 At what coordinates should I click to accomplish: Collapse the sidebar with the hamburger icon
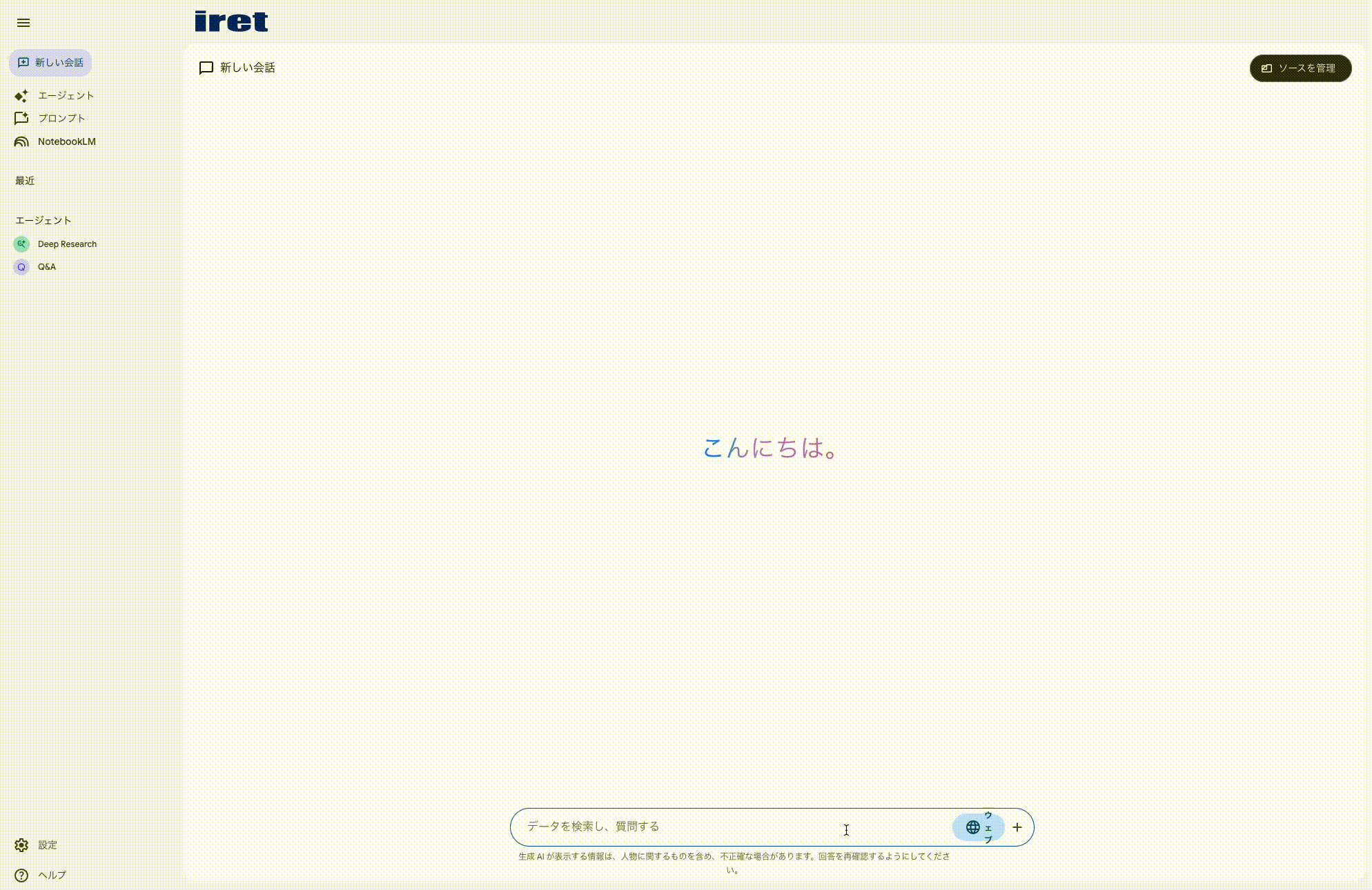[23, 23]
